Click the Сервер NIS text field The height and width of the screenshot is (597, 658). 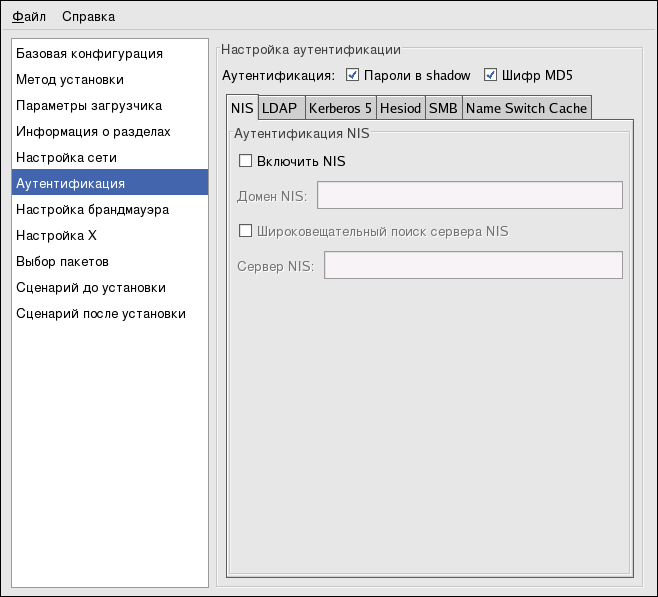point(473,265)
